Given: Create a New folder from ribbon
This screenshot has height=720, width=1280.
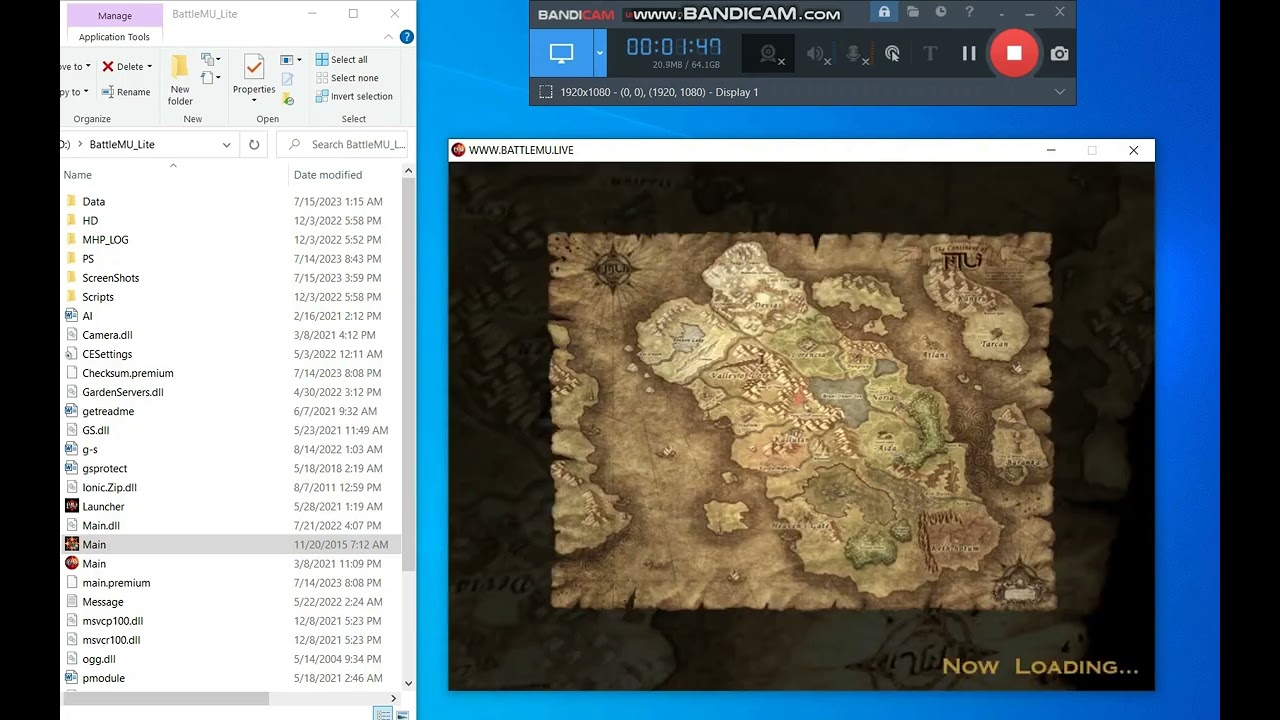Looking at the screenshot, I should click(x=180, y=80).
